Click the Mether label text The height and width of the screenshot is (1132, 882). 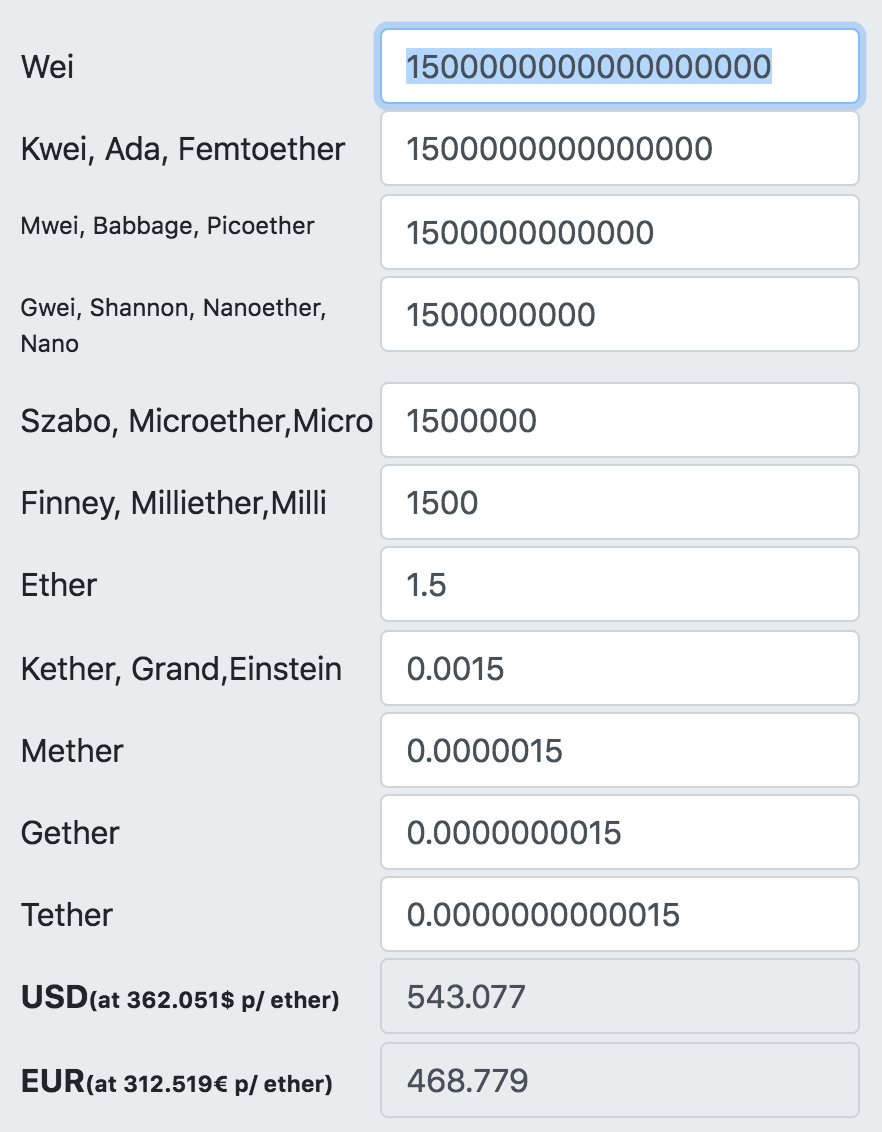(x=72, y=751)
